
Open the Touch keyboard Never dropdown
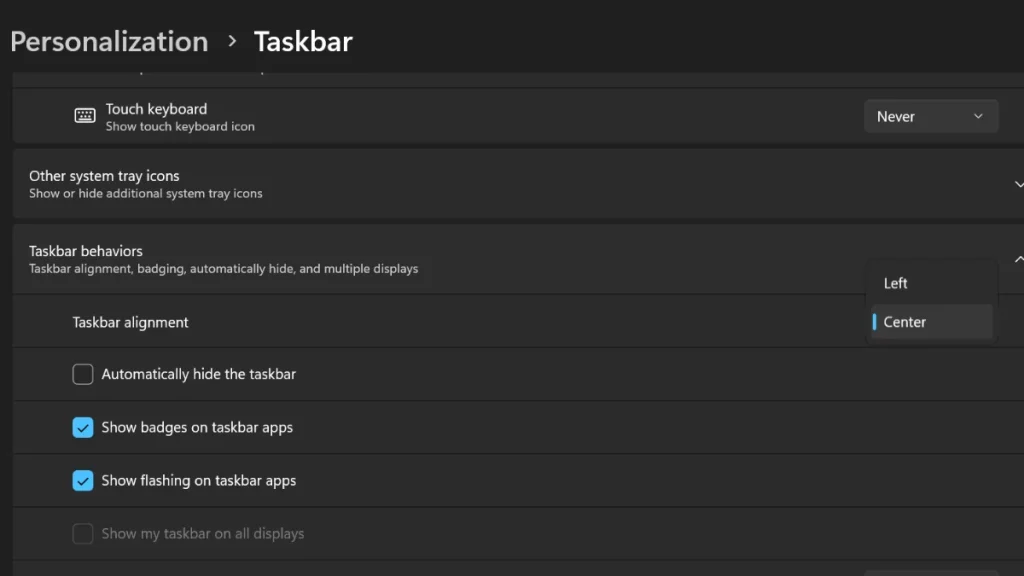(931, 116)
